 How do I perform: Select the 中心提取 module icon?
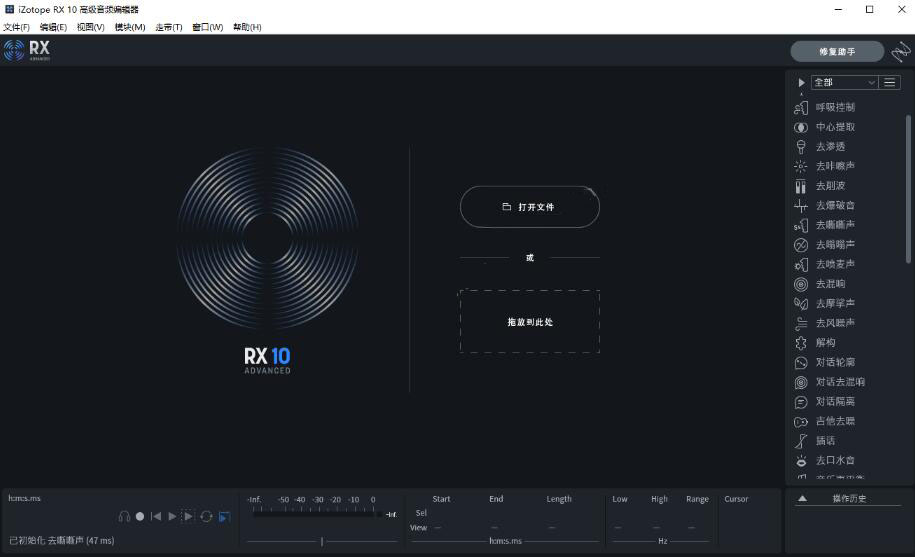pyautogui.click(x=801, y=127)
